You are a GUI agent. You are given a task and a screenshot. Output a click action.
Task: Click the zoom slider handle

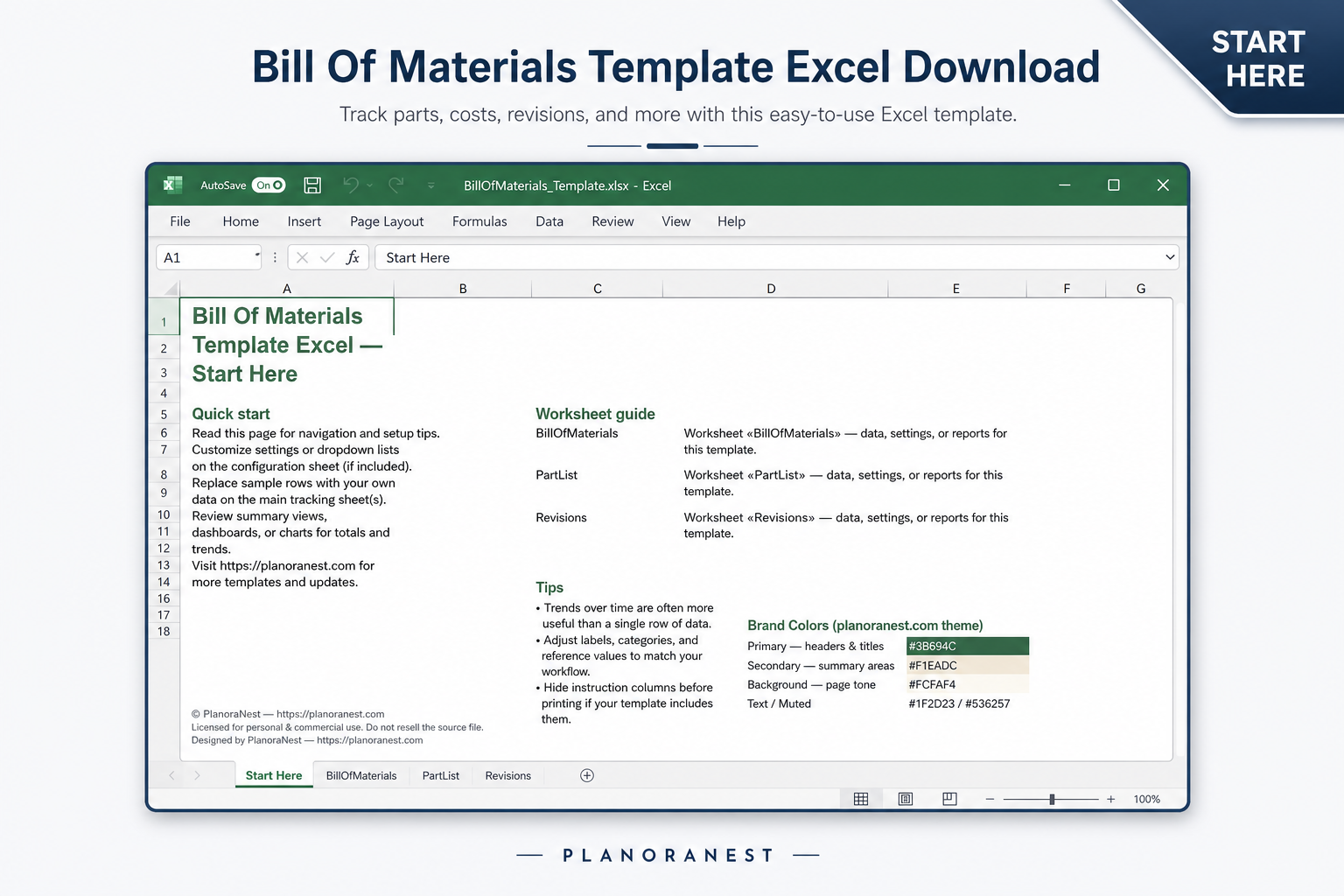(1052, 799)
